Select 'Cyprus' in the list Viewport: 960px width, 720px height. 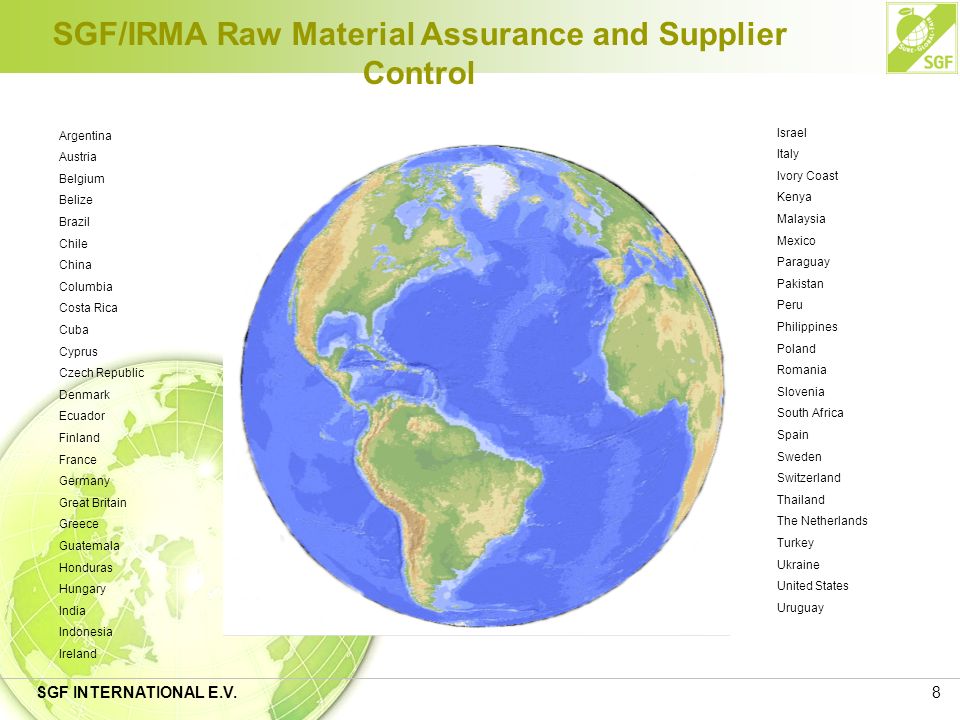point(78,352)
